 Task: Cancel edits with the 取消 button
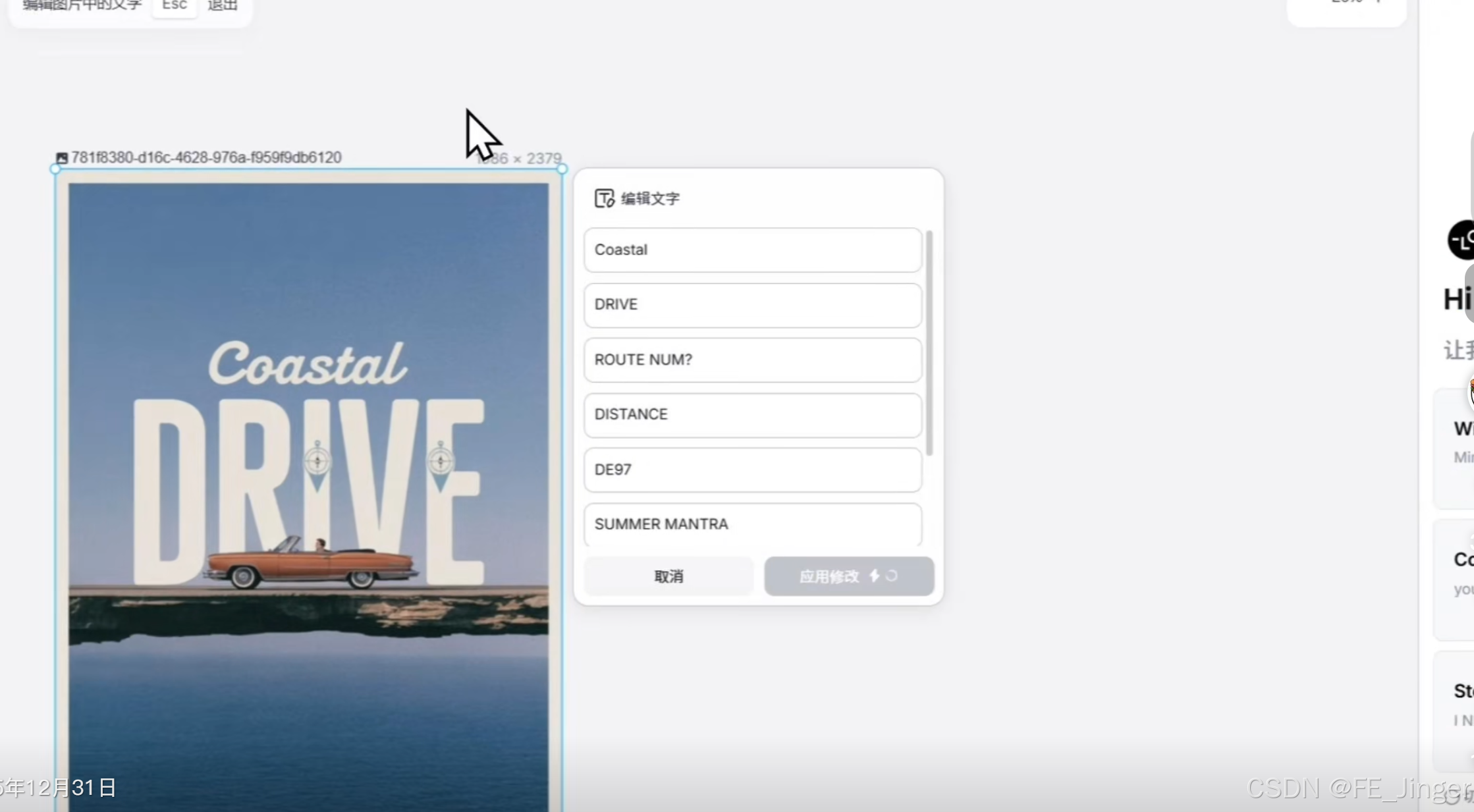[669, 576]
